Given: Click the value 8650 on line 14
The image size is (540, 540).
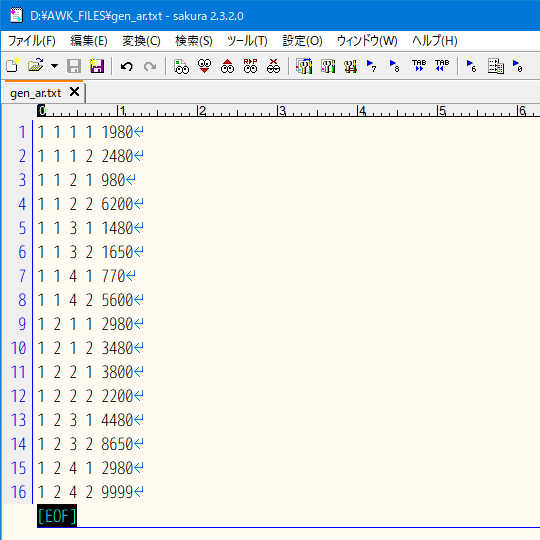Looking at the screenshot, I should 117,444.
